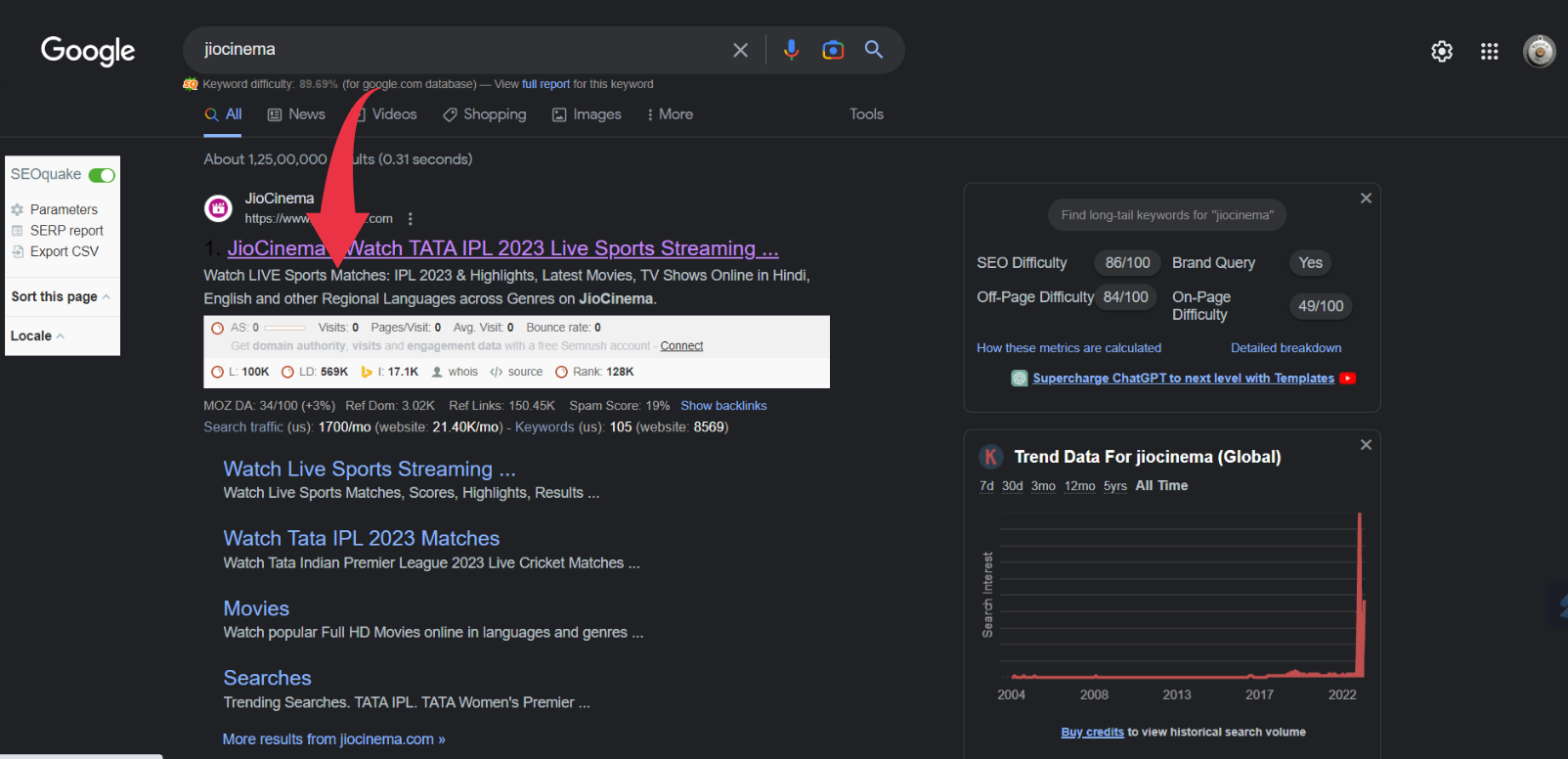Click into the jiocinema search field
The width and height of the screenshot is (1568, 759).
(x=459, y=50)
